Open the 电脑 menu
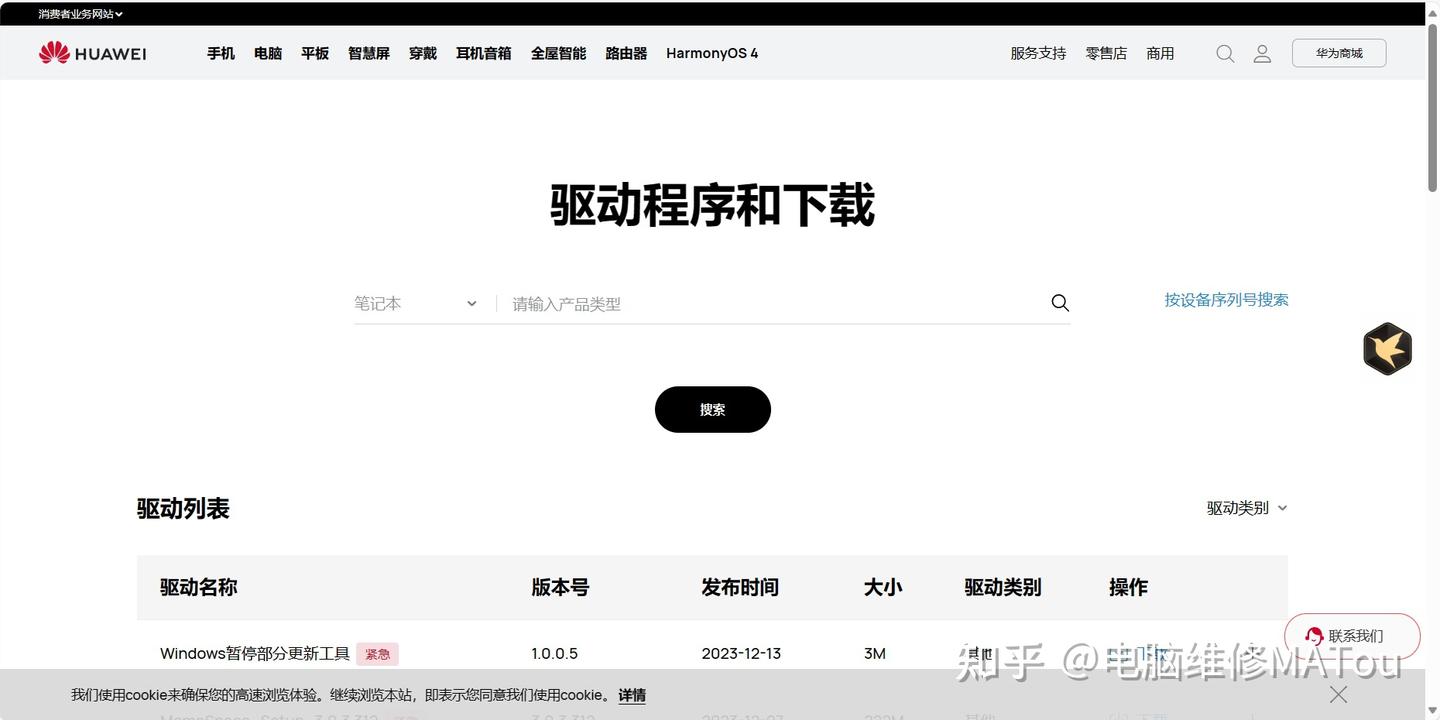This screenshot has width=1440, height=720. [268, 54]
